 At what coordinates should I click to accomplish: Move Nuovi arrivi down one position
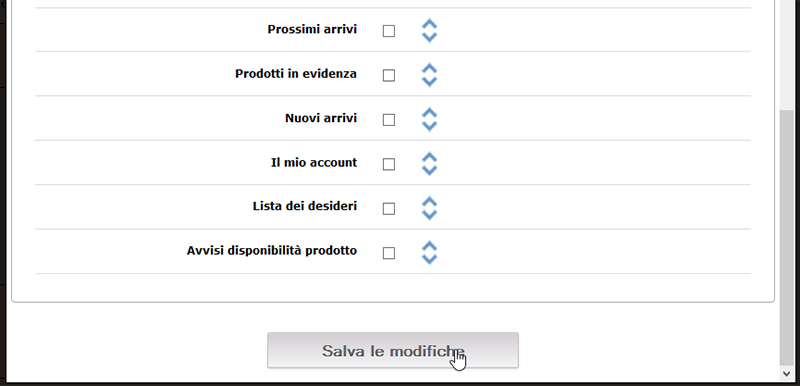[430, 126]
